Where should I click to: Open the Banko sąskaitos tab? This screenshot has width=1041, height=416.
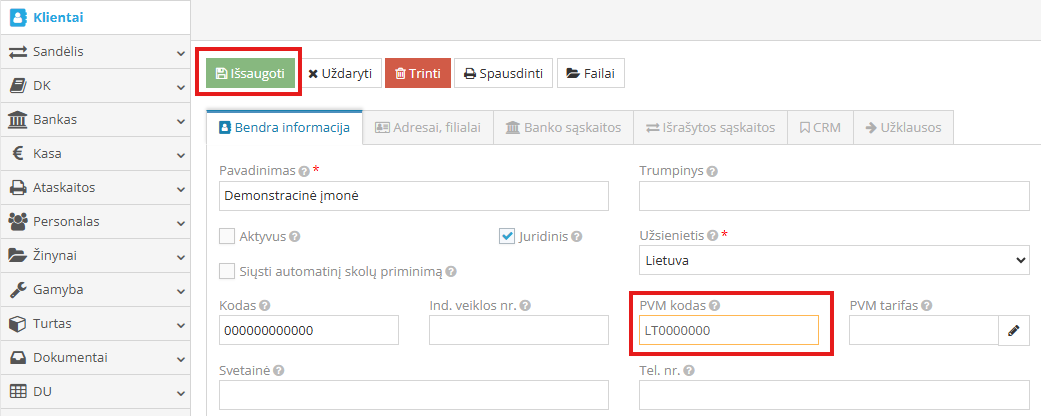tap(564, 128)
